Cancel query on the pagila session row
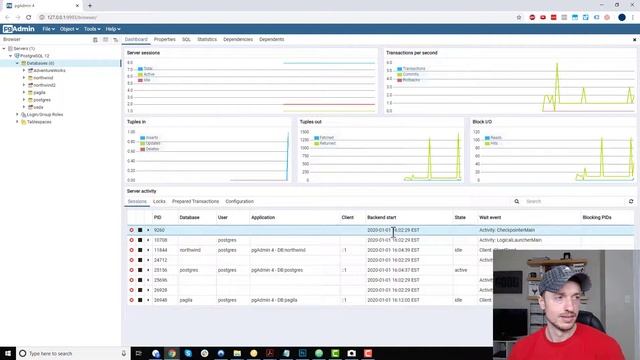The height and width of the screenshot is (360, 640). (140, 300)
